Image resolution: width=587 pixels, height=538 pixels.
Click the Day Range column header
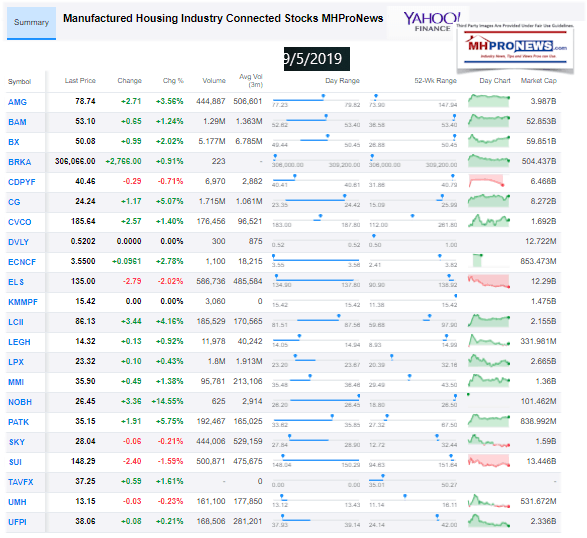pyautogui.click(x=343, y=80)
